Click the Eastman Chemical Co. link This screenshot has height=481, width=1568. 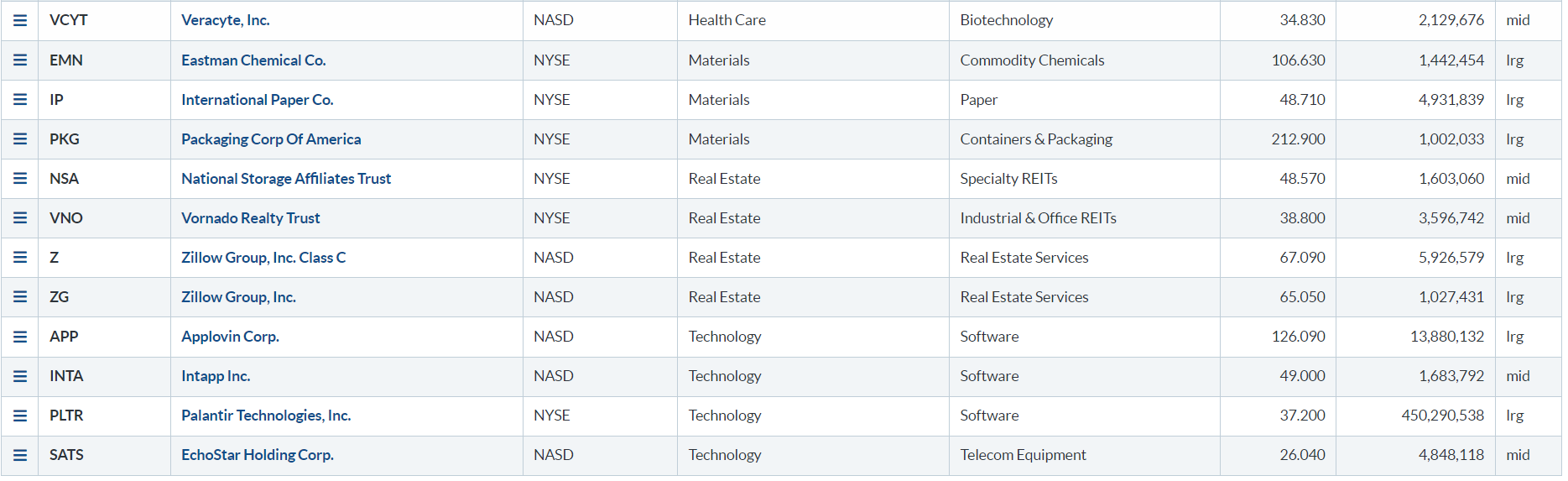point(253,60)
